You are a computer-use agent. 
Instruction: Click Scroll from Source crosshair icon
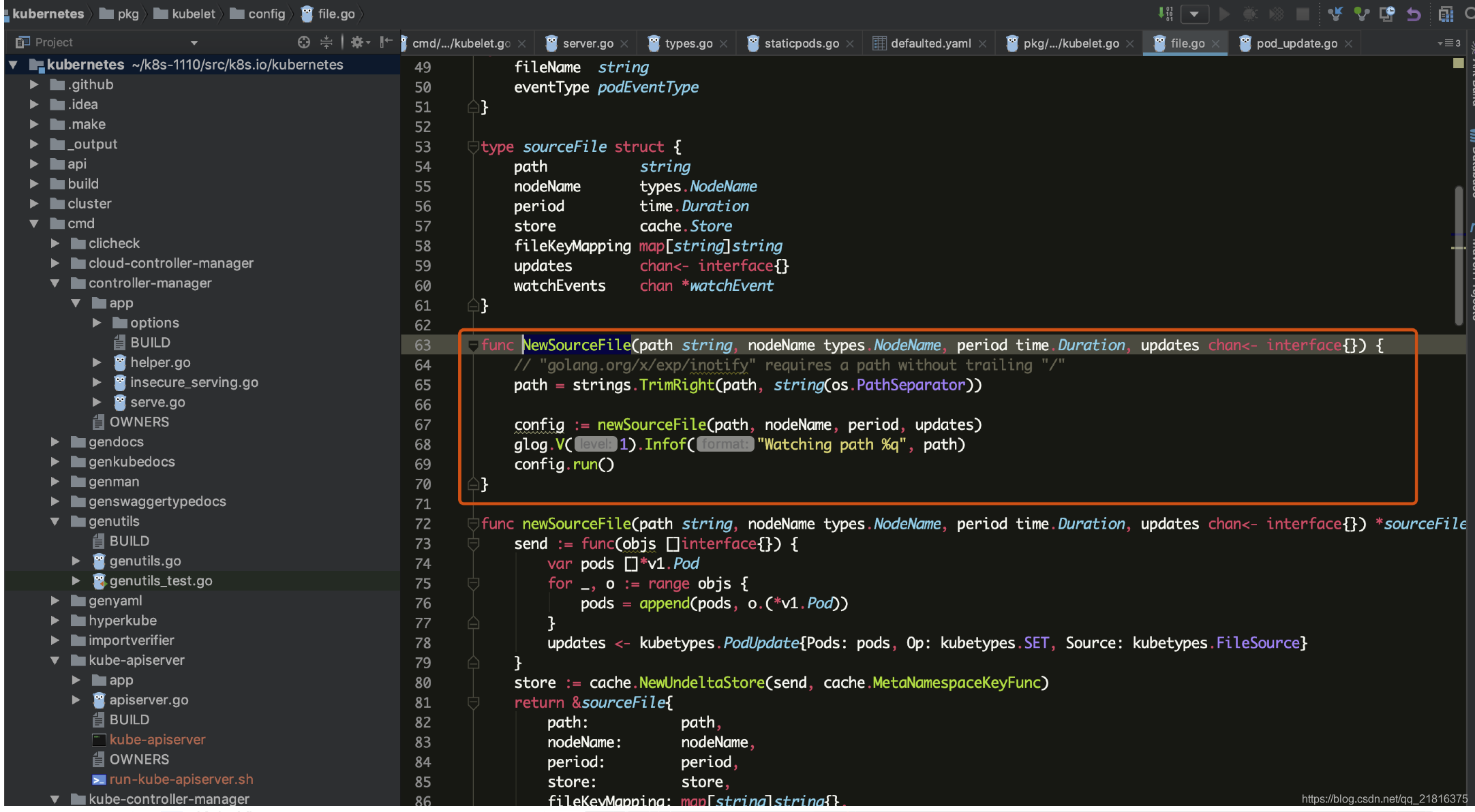point(304,42)
